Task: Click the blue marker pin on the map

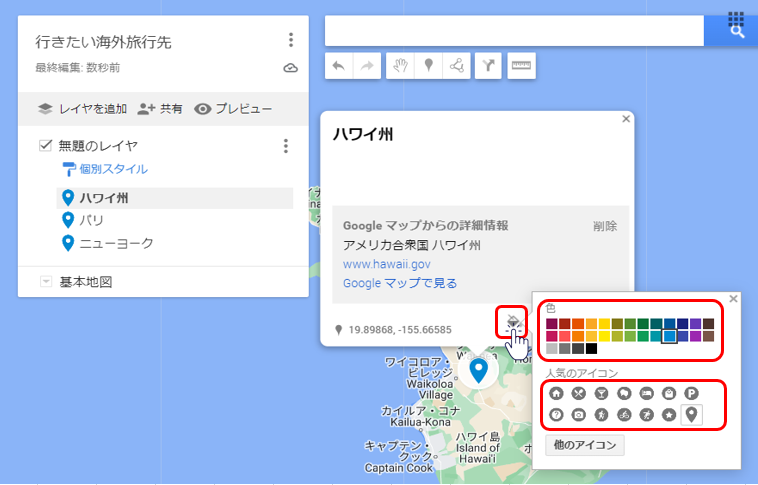Action: (479, 370)
